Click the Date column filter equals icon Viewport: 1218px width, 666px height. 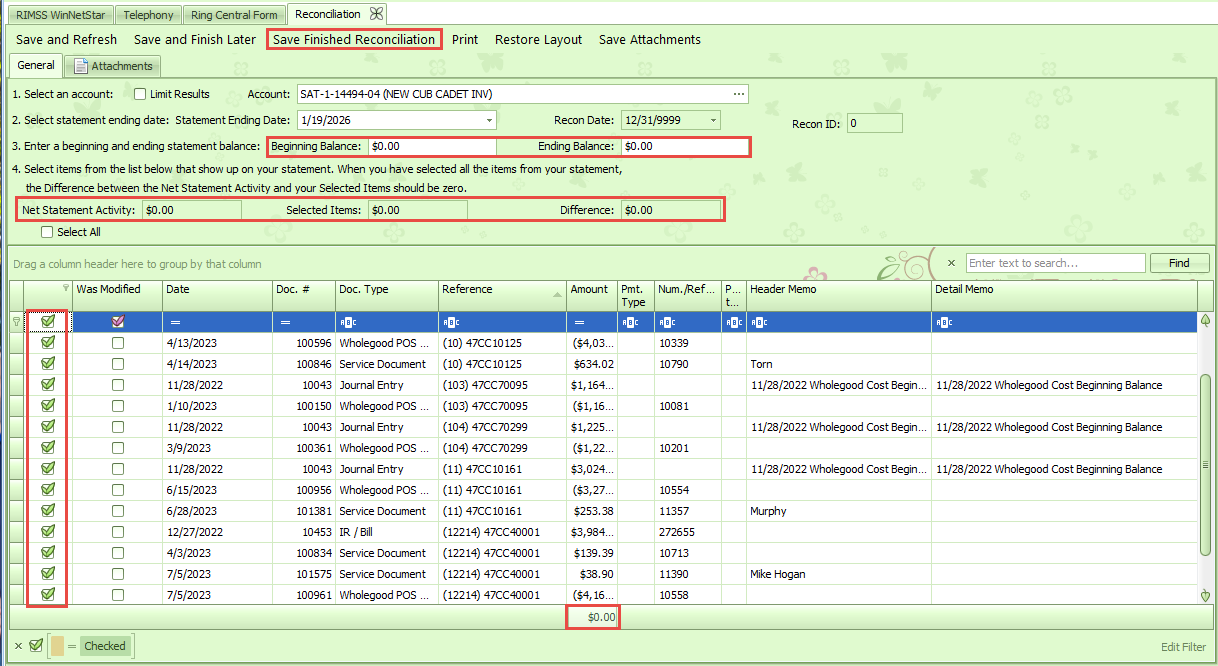click(x=175, y=322)
